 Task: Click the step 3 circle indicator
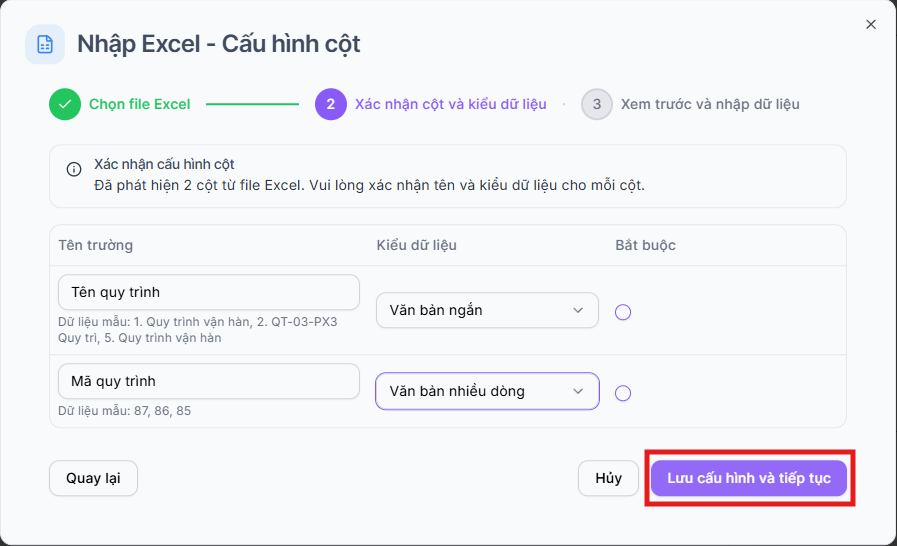pyautogui.click(x=597, y=104)
